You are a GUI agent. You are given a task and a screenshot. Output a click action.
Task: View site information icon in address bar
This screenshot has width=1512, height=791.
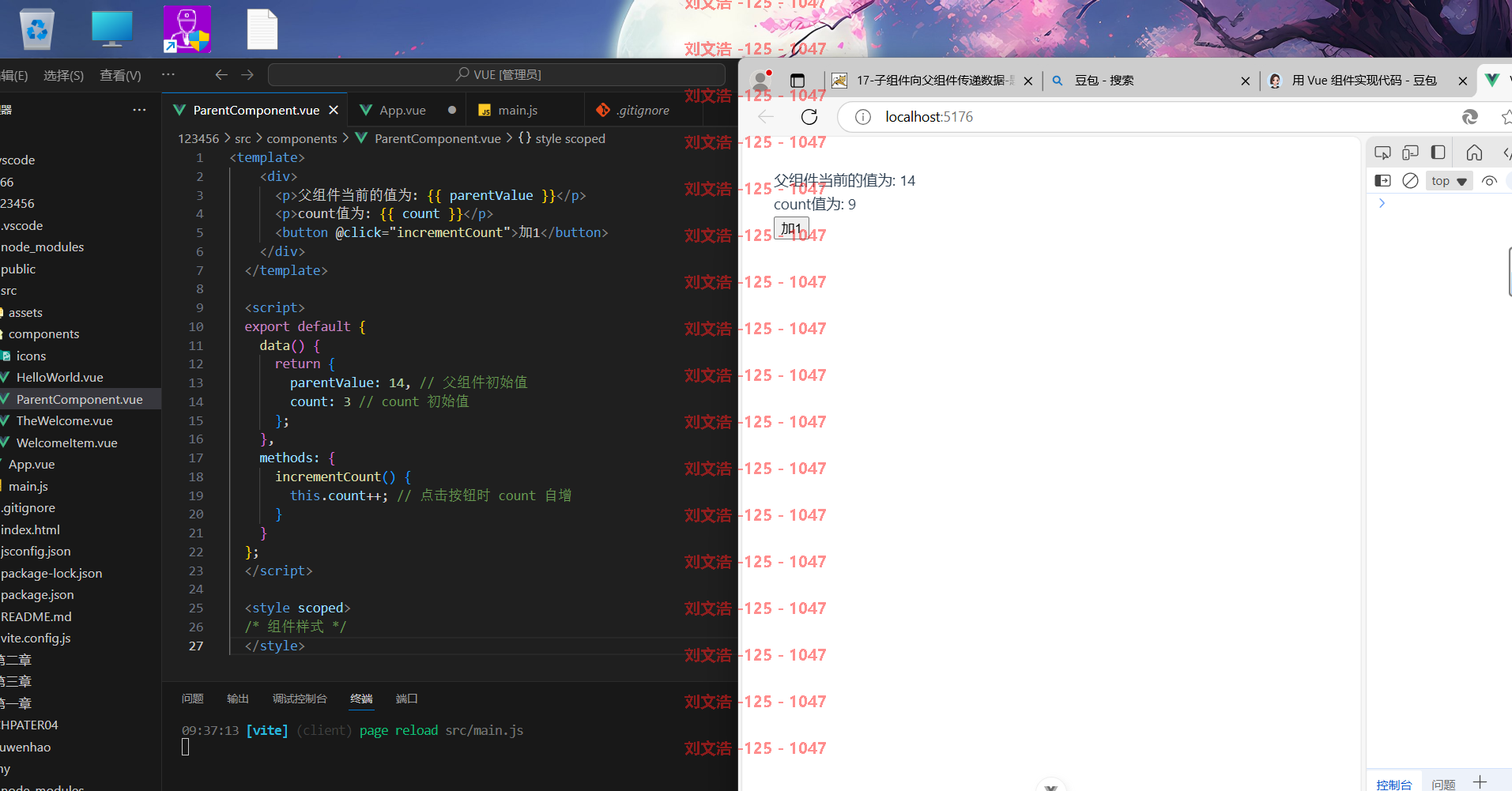(x=863, y=117)
